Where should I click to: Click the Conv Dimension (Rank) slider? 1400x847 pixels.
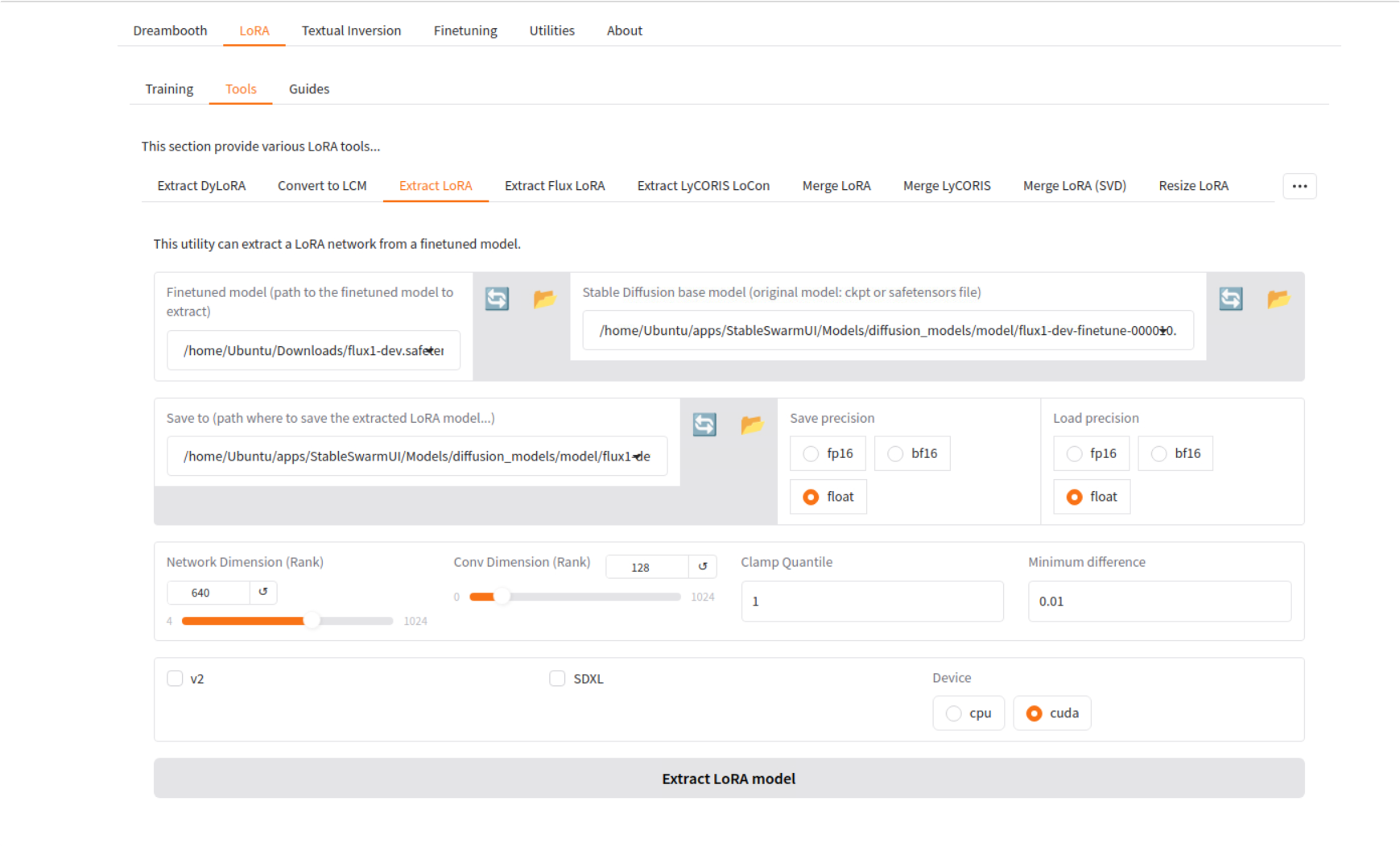(575, 597)
